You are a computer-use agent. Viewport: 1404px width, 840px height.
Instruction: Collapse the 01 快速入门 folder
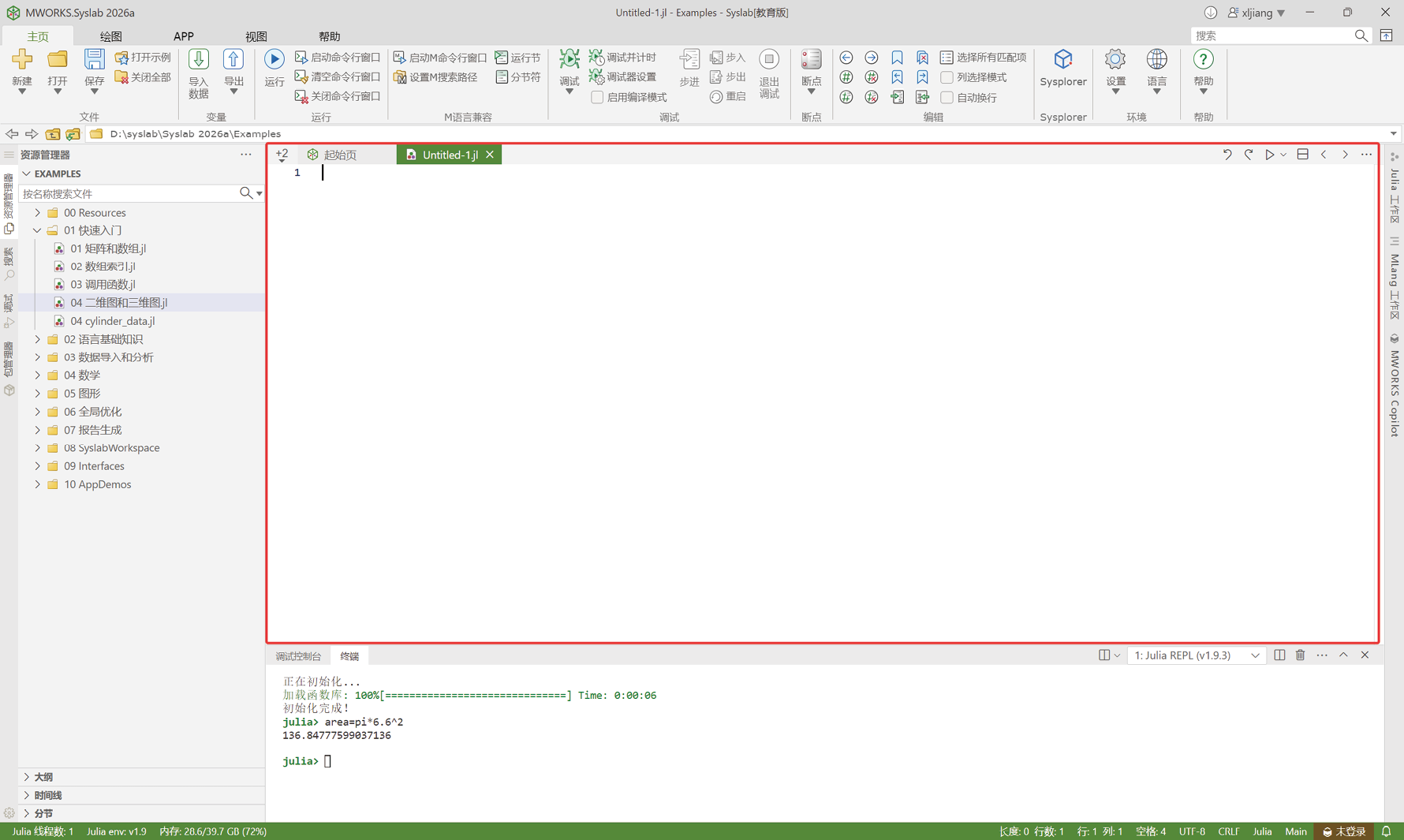pos(37,230)
